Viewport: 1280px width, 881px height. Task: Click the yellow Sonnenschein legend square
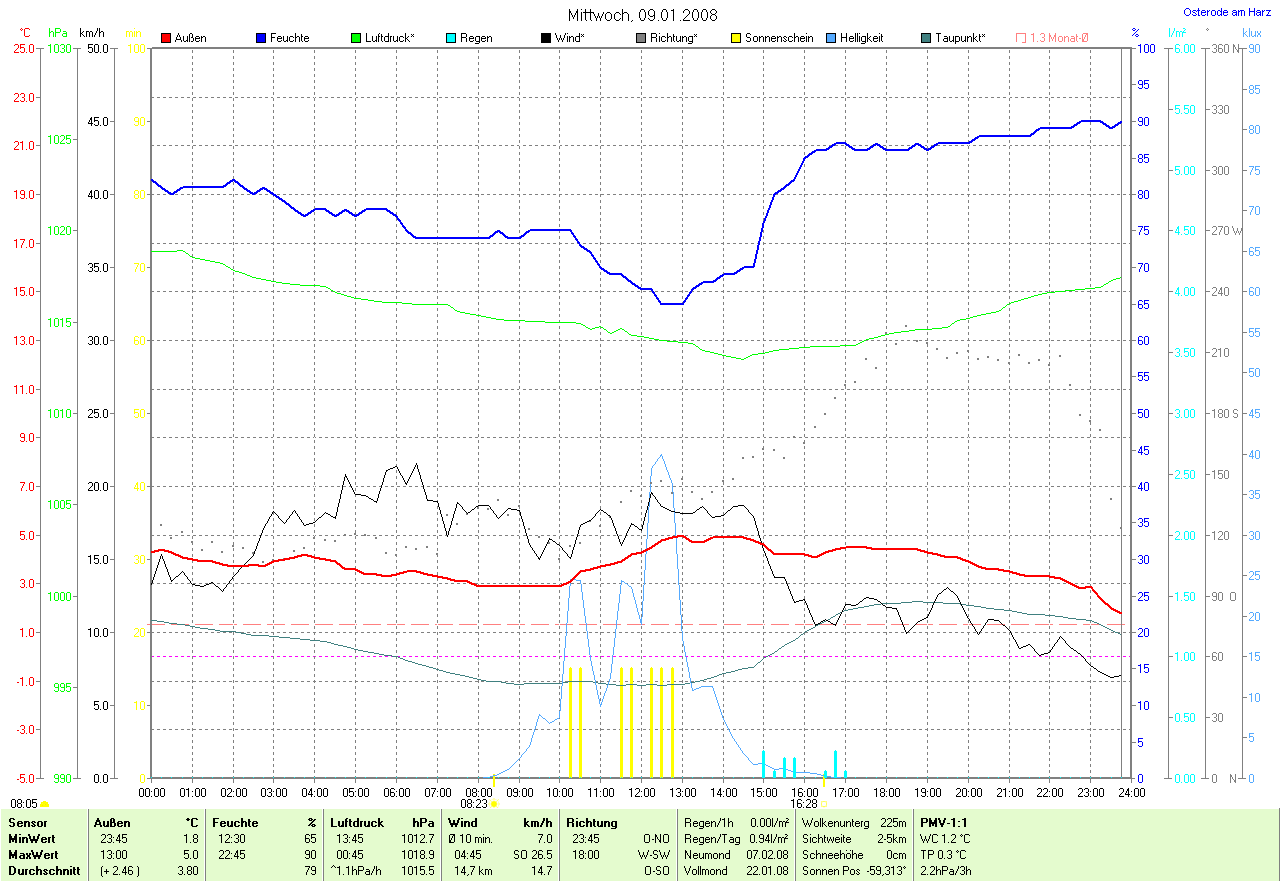coord(737,38)
